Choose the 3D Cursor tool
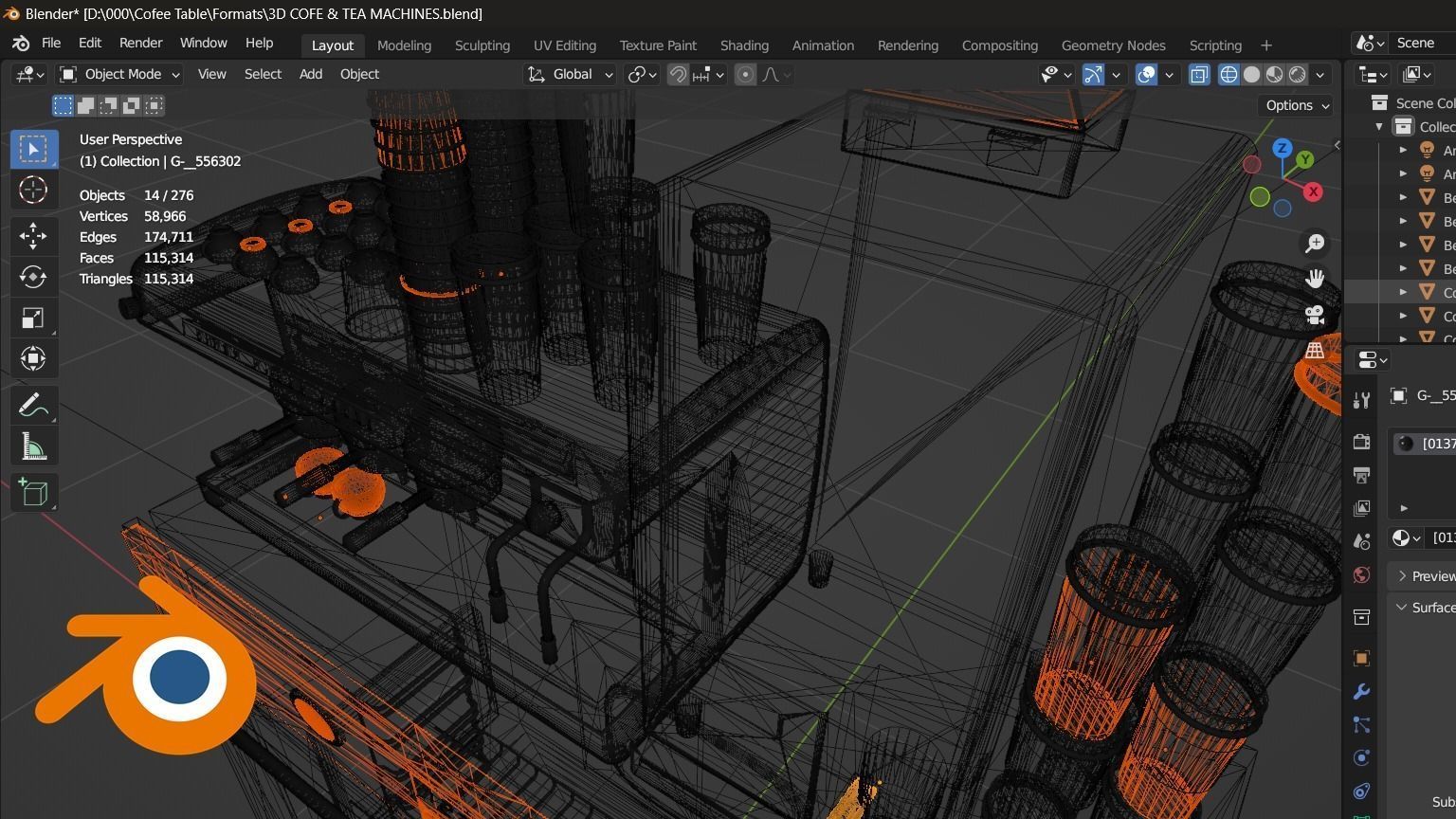This screenshot has width=1456, height=819. [33, 191]
